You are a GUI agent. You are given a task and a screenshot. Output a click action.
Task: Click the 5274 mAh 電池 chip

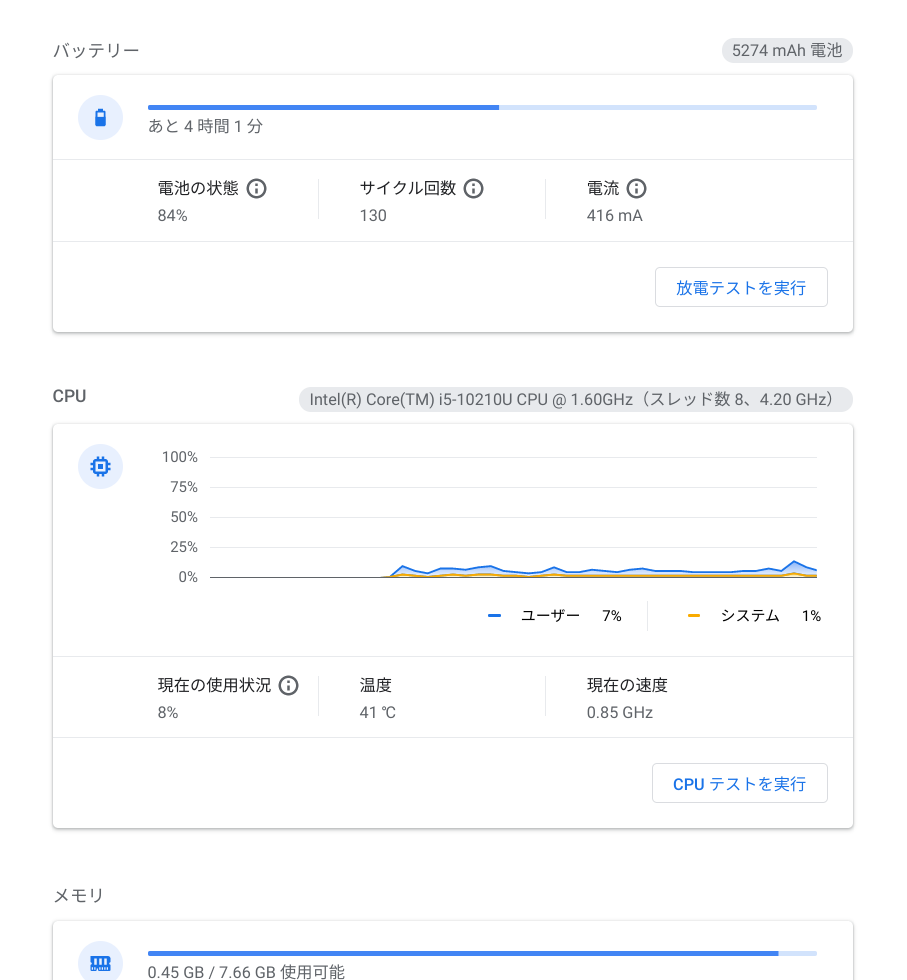tap(787, 51)
